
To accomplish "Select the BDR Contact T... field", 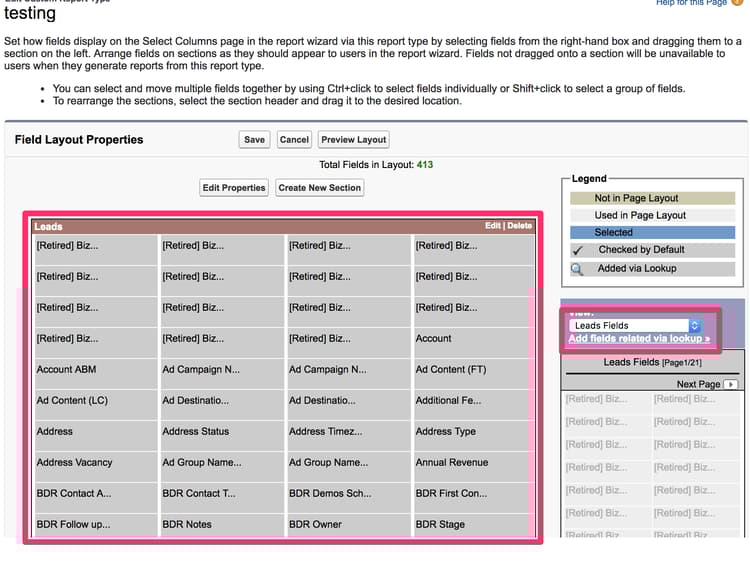I will tap(221, 498).
